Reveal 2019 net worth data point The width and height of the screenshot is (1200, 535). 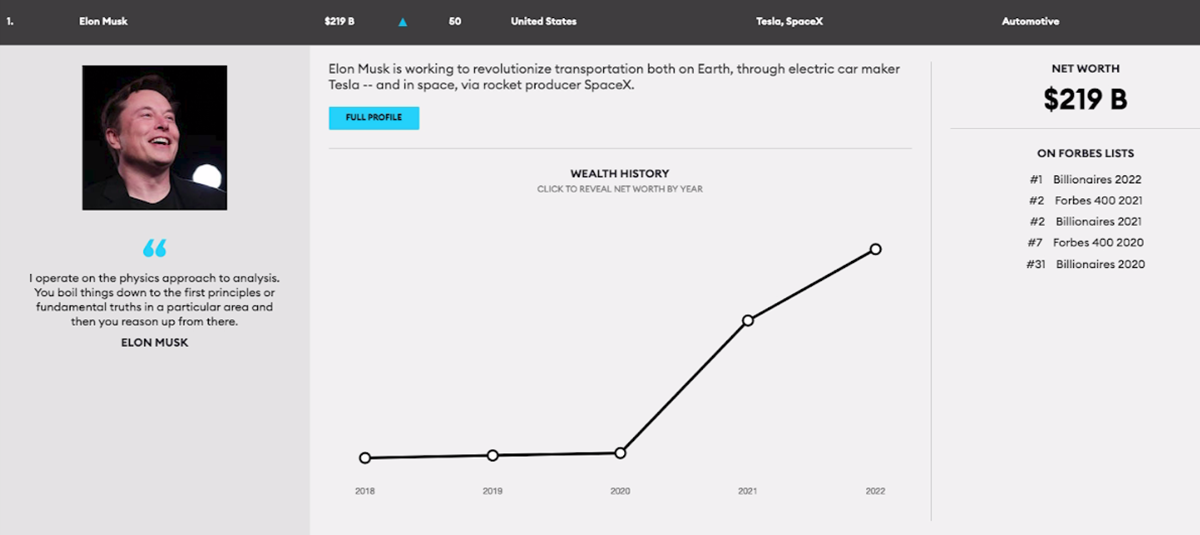click(492, 455)
